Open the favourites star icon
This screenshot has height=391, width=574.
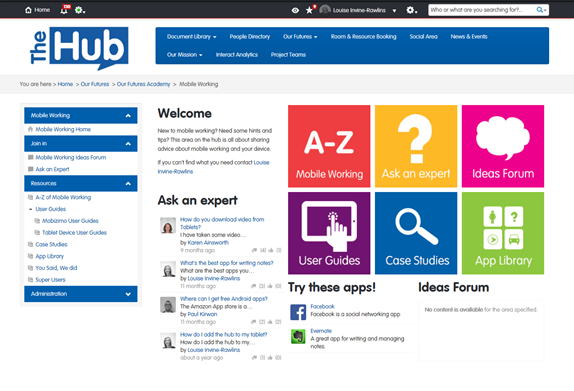(x=310, y=10)
